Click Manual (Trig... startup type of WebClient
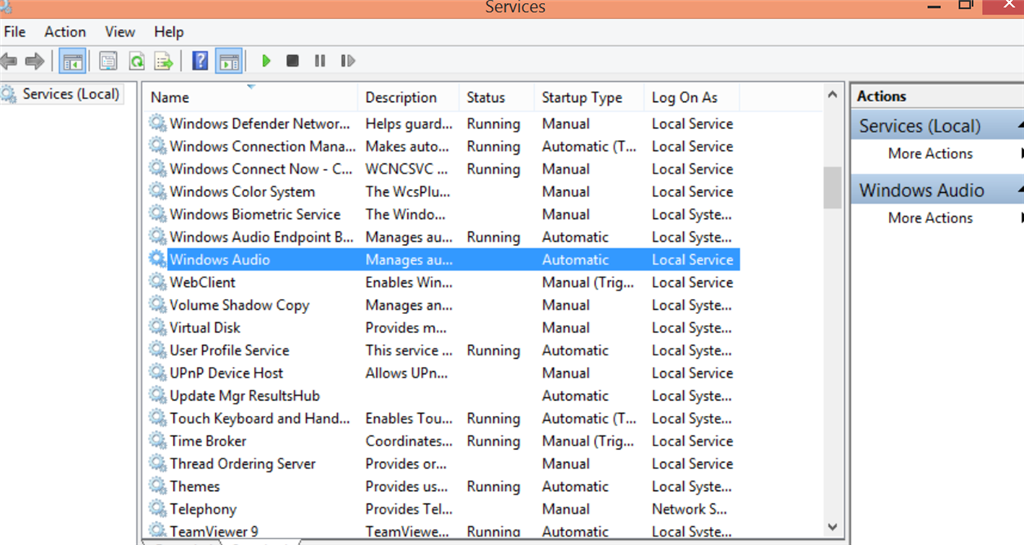This screenshot has width=1024, height=545. [x=588, y=282]
